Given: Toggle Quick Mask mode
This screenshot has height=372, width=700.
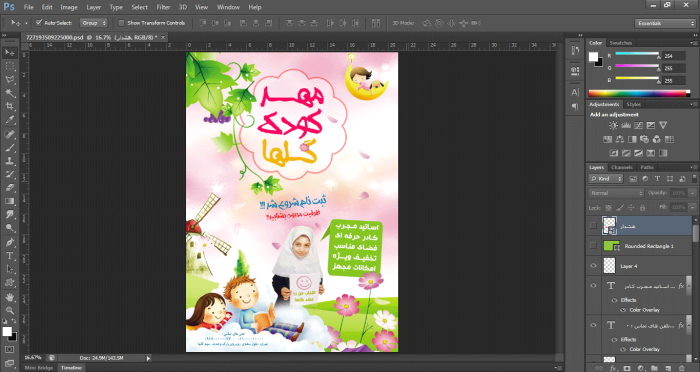Looking at the screenshot, I should 9,349.
